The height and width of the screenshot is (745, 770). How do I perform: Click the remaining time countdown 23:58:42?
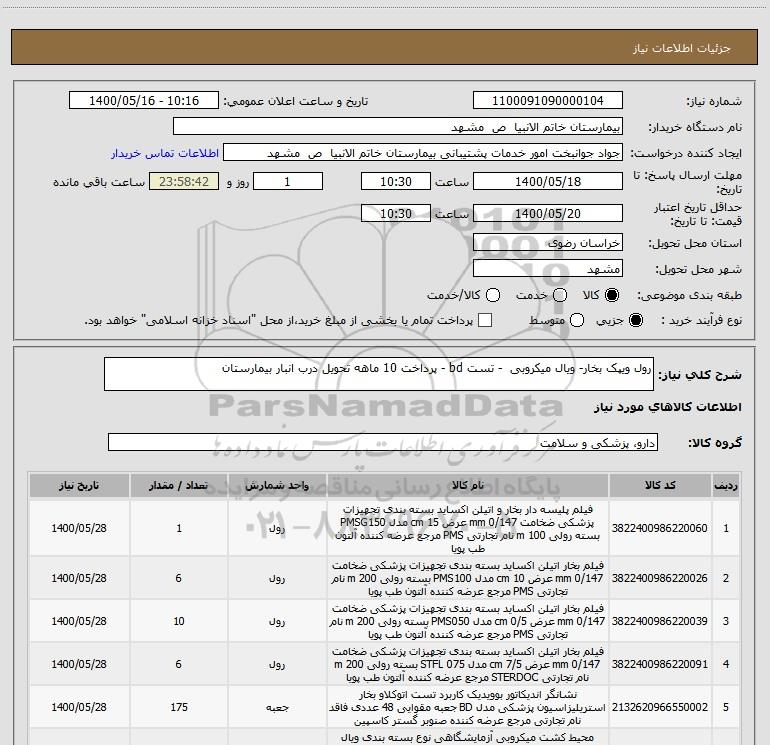pyautogui.click(x=183, y=182)
